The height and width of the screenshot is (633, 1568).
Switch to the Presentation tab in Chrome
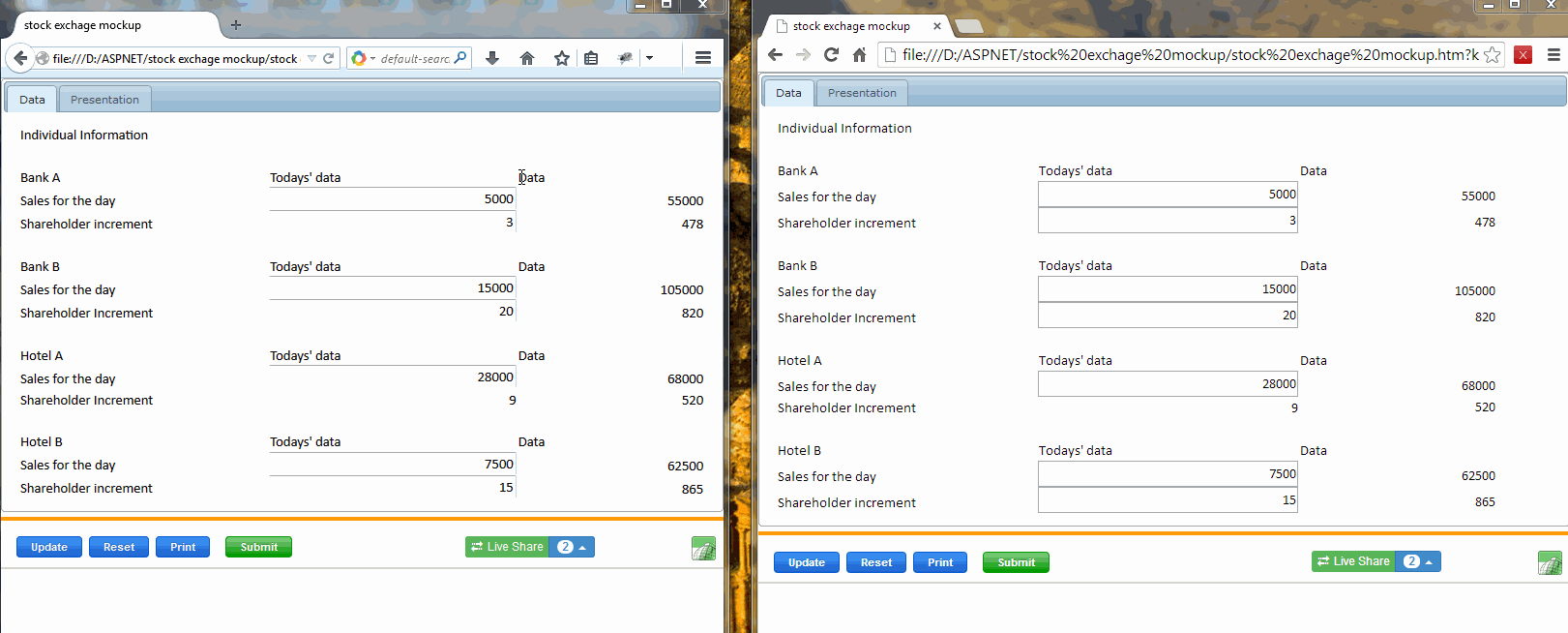point(862,93)
